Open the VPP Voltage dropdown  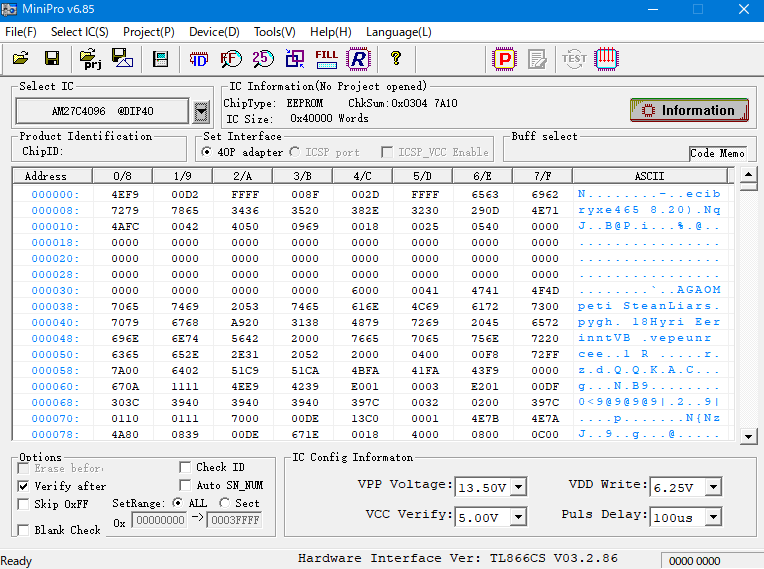pyautogui.click(x=518, y=487)
